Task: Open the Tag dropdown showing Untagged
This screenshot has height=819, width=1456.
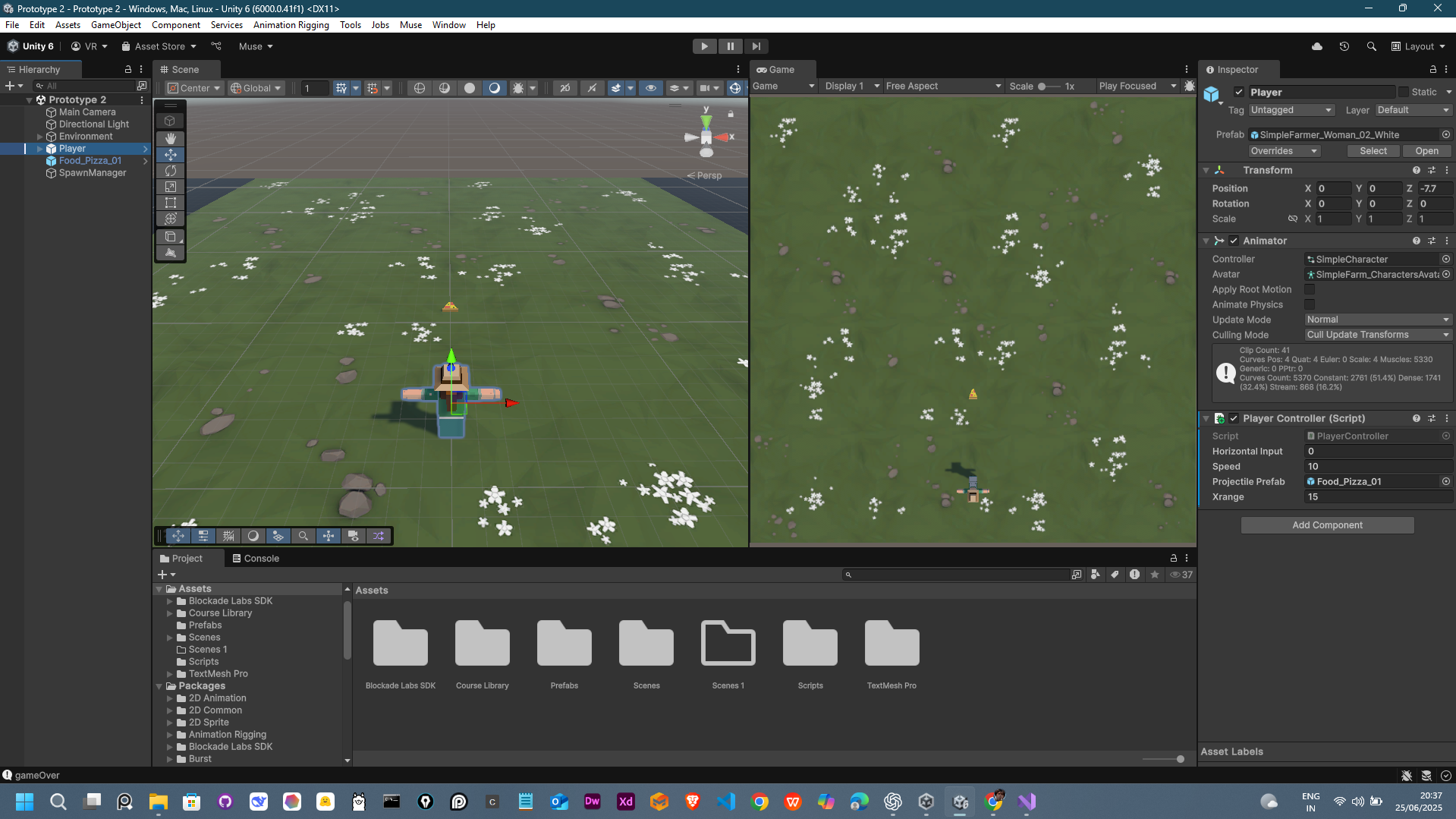Action: click(x=1291, y=110)
